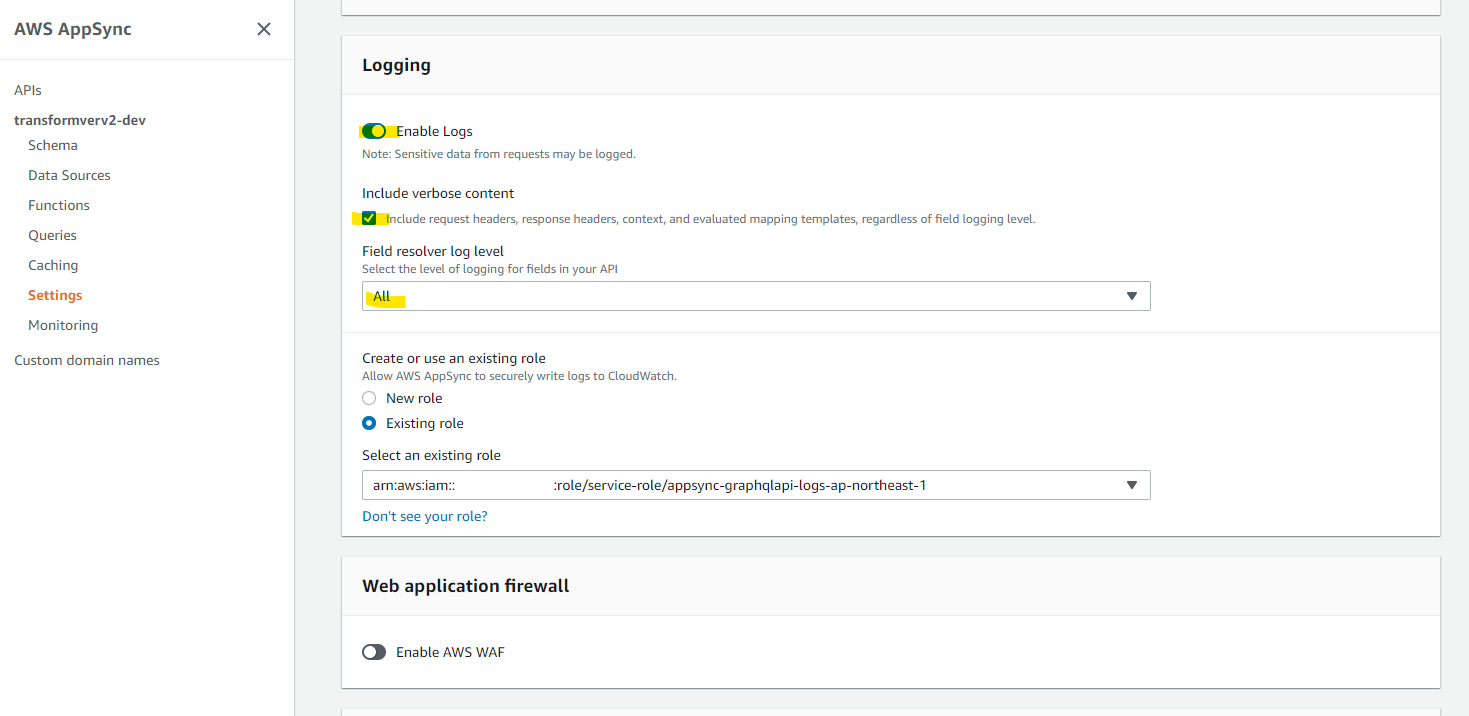
Task: Select Settings in the side navigation
Action: click(55, 295)
